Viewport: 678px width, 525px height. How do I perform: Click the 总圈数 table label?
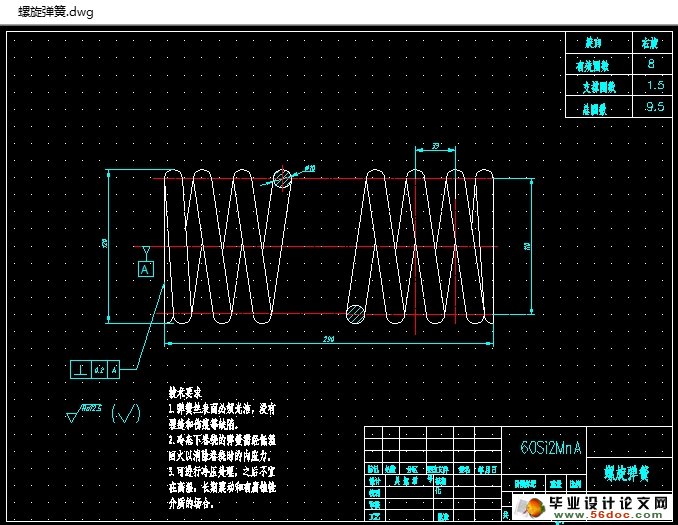pyautogui.click(x=595, y=109)
